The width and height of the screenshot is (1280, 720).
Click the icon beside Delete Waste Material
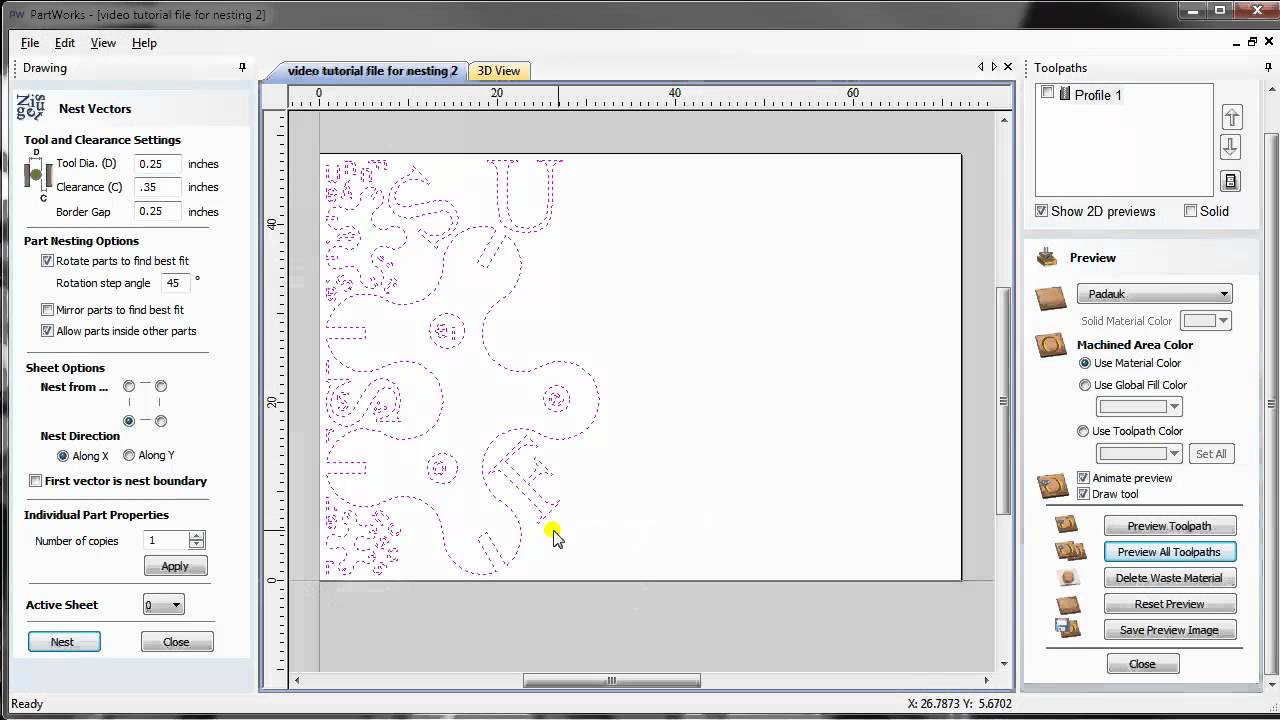coord(1068,578)
